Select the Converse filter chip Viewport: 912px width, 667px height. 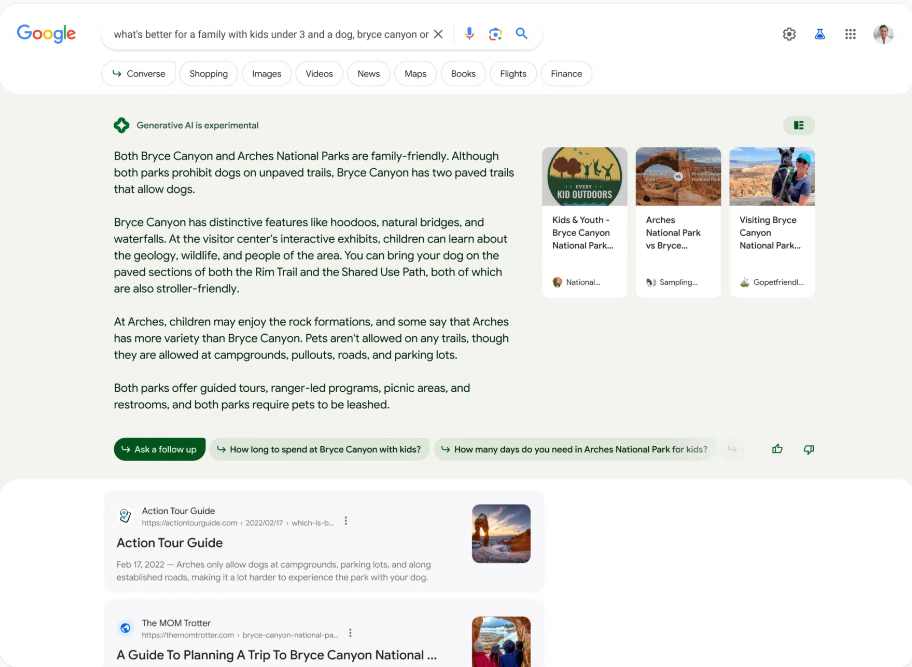click(138, 74)
